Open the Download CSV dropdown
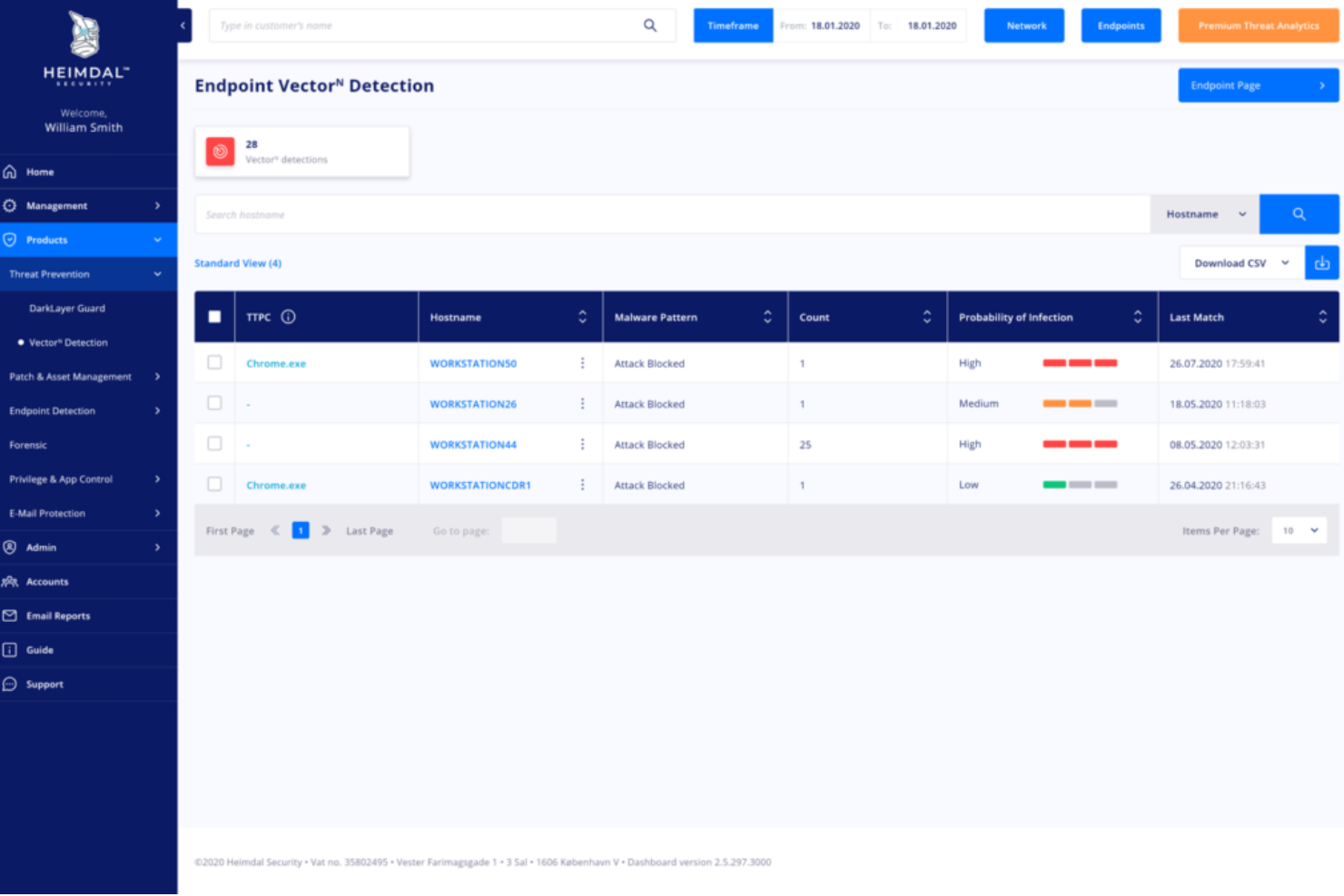 (x=1241, y=263)
